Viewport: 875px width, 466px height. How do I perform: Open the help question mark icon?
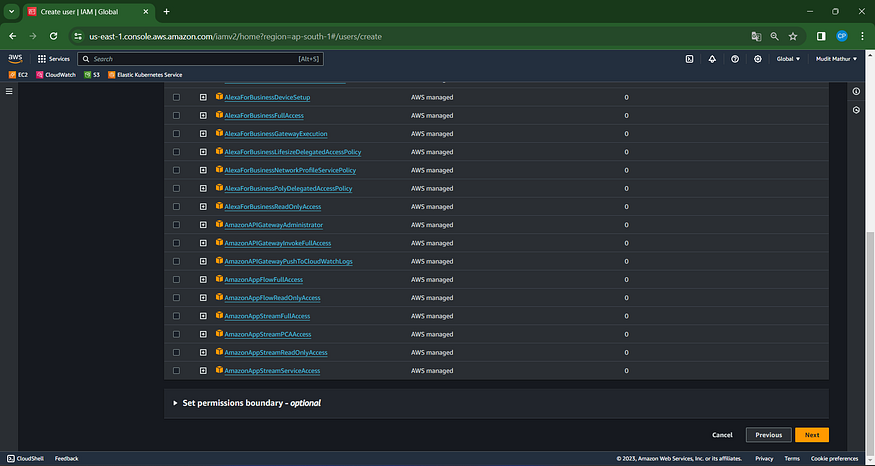(735, 59)
